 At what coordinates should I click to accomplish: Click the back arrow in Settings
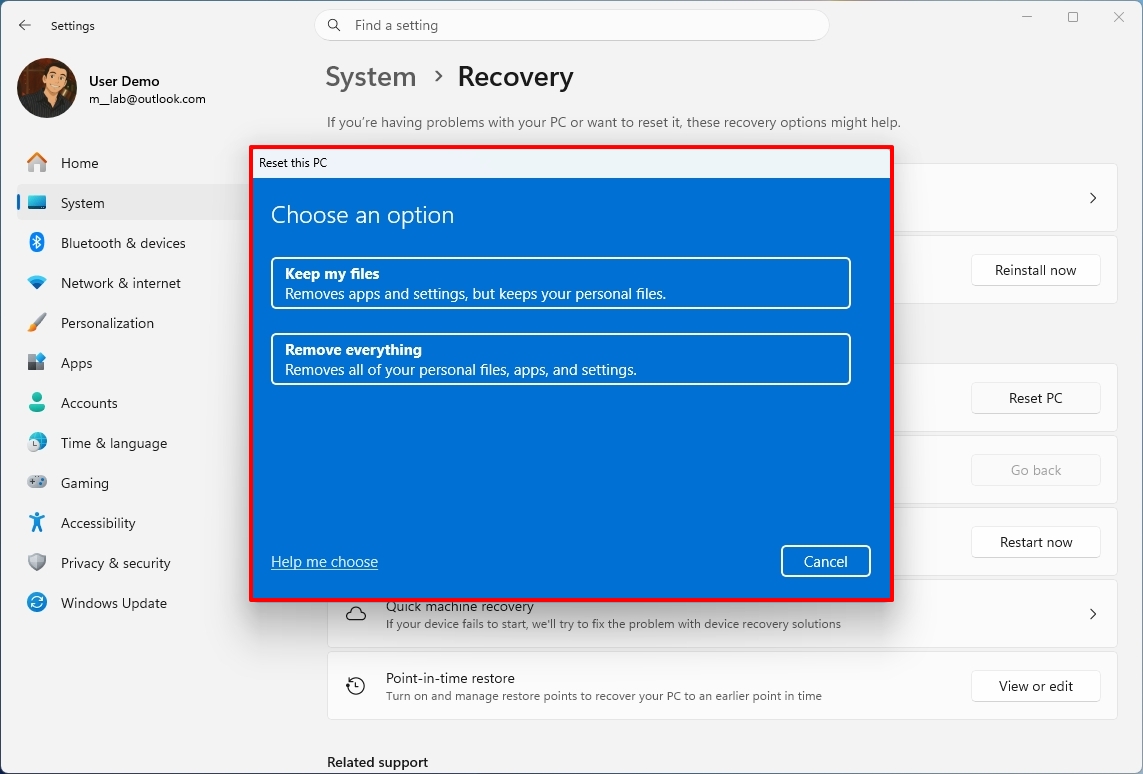[x=25, y=26]
